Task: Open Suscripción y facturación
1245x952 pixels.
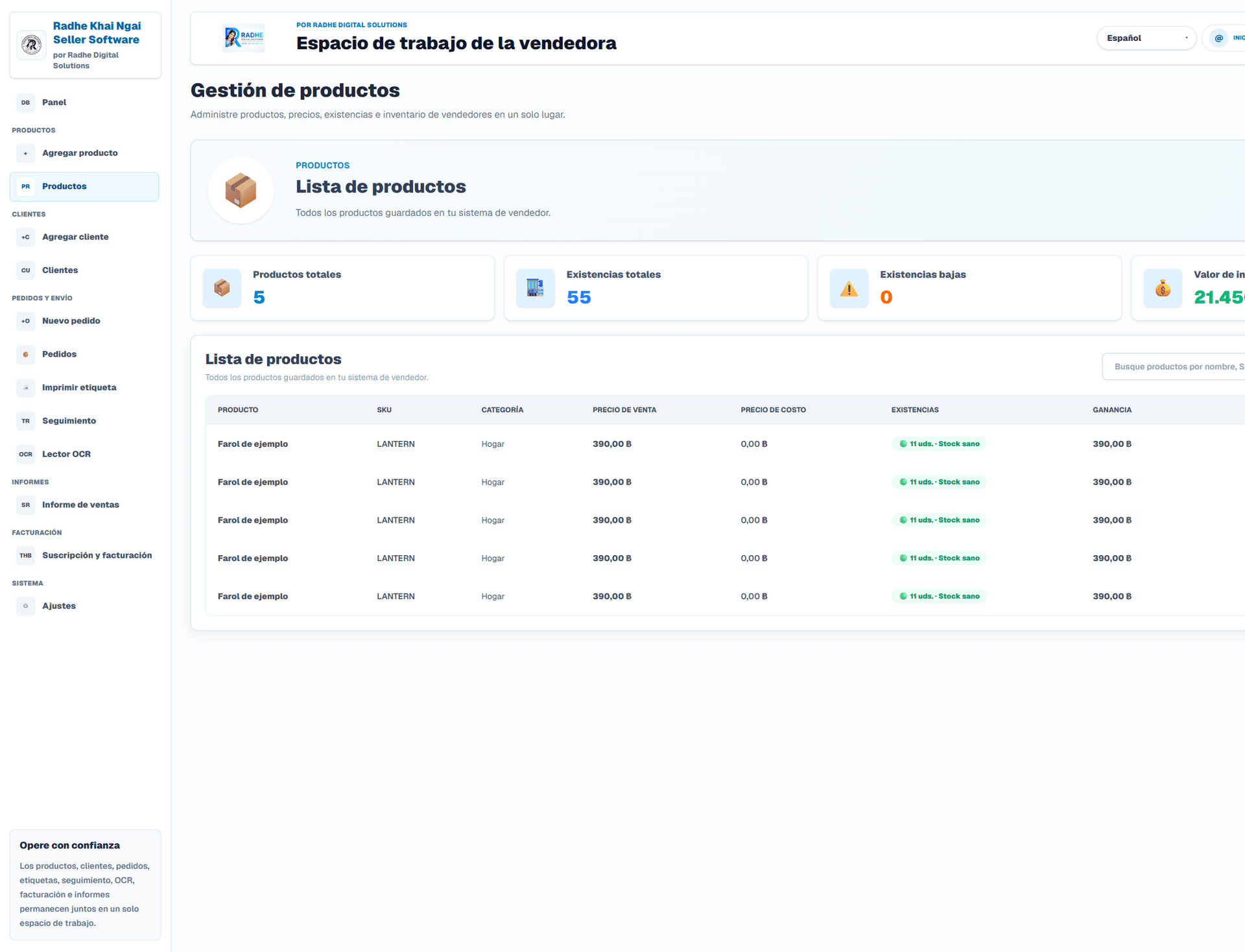Action: [84, 556]
